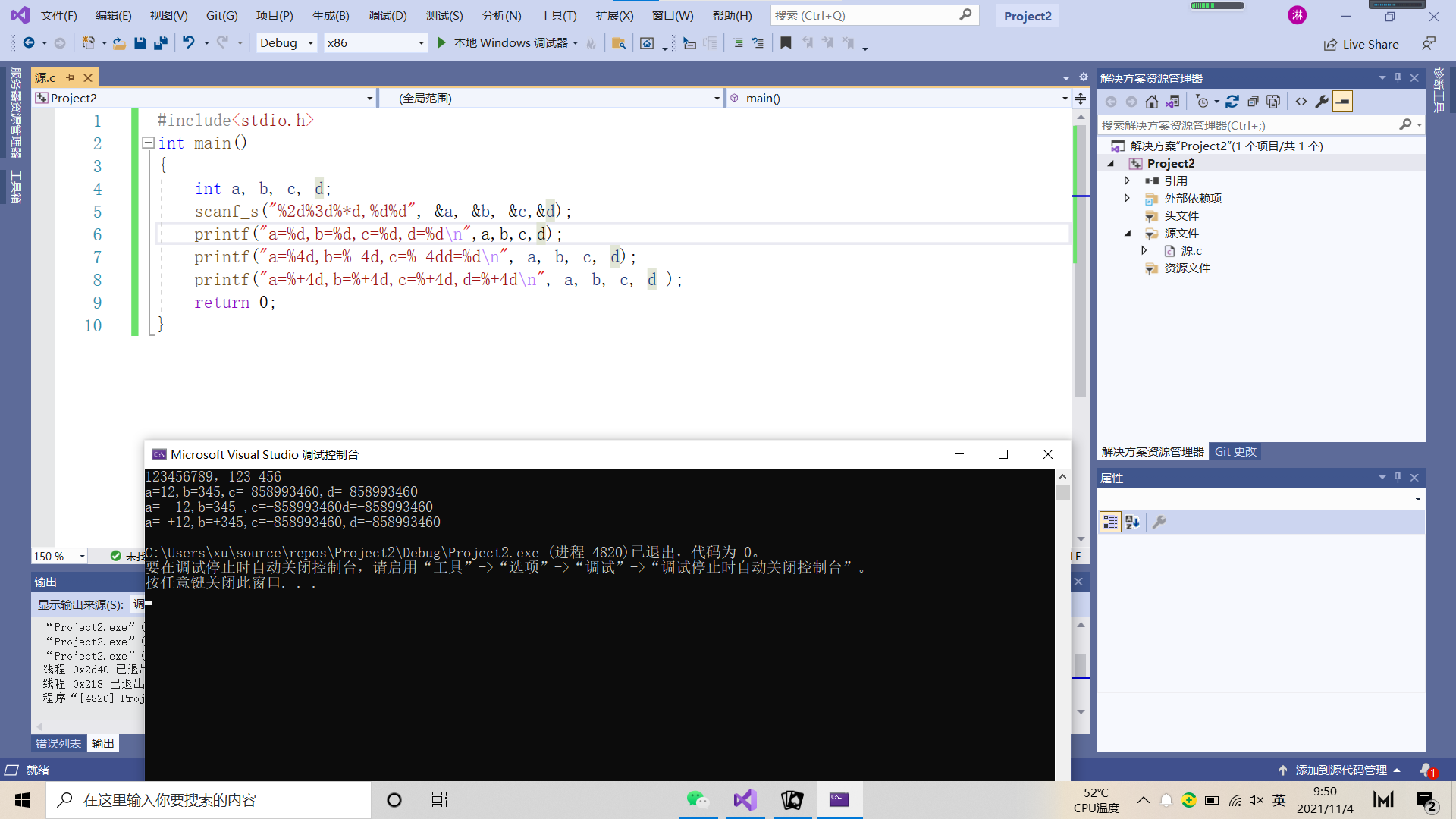Click the Home icon in Solution Explorer
Screen dimensions: 1456x819
(1151, 102)
